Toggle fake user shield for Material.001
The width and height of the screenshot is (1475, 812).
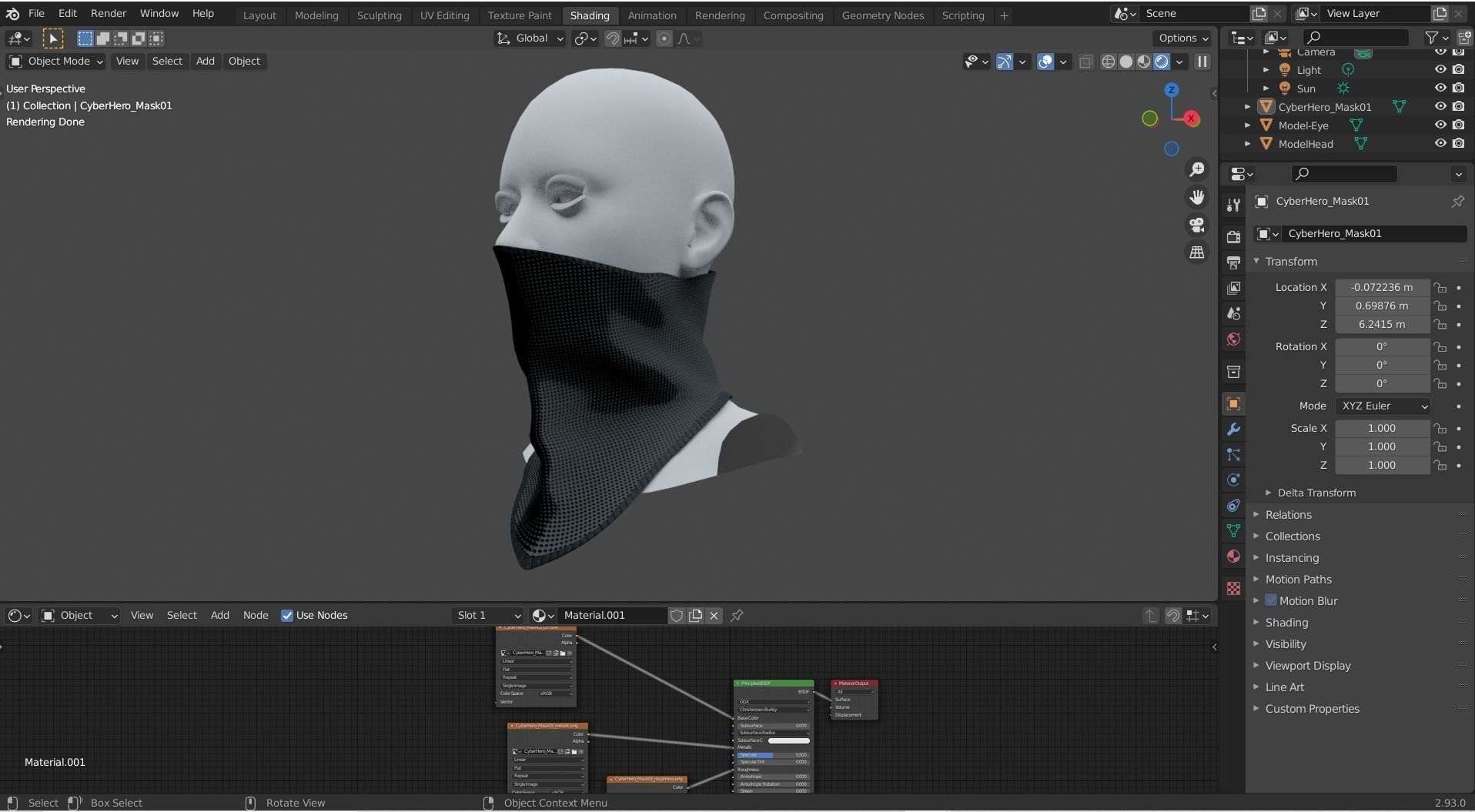coord(676,615)
